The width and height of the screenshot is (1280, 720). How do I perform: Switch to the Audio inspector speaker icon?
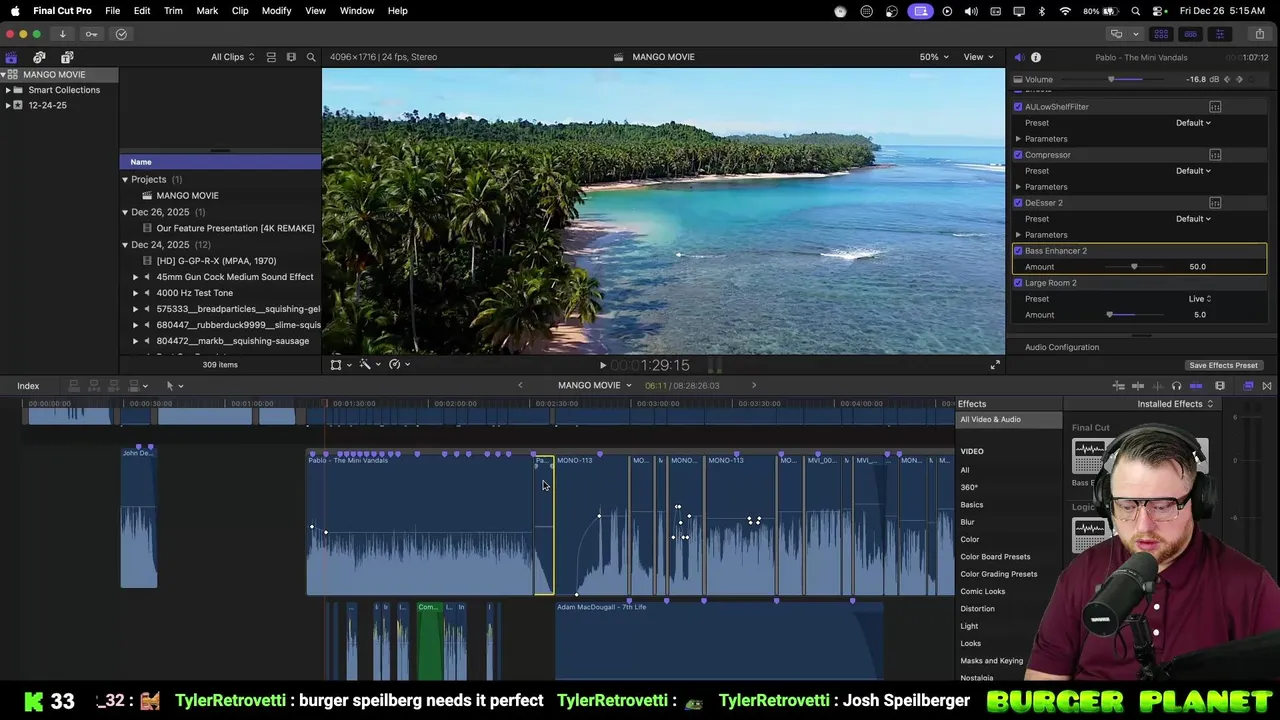point(1018,57)
